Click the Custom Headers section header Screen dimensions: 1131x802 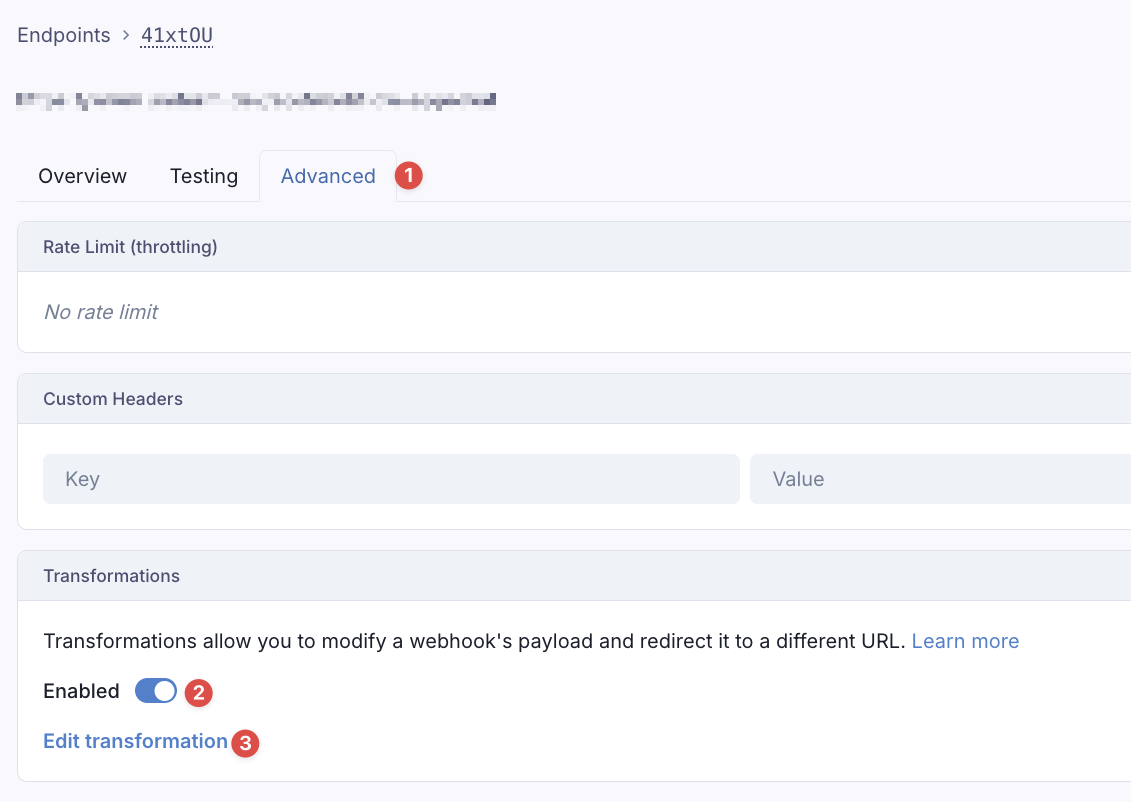click(x=113, y=399)
